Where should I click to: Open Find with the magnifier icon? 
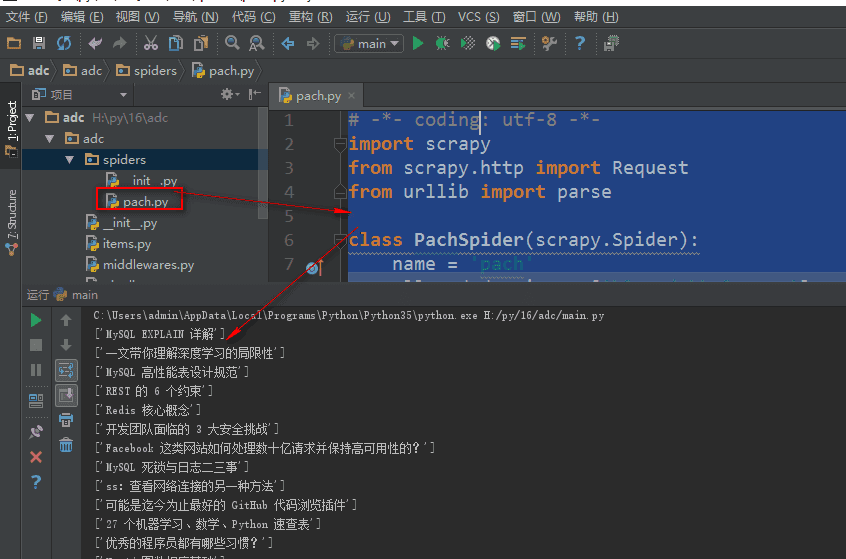pyautogui.click(x=232, y=43)
